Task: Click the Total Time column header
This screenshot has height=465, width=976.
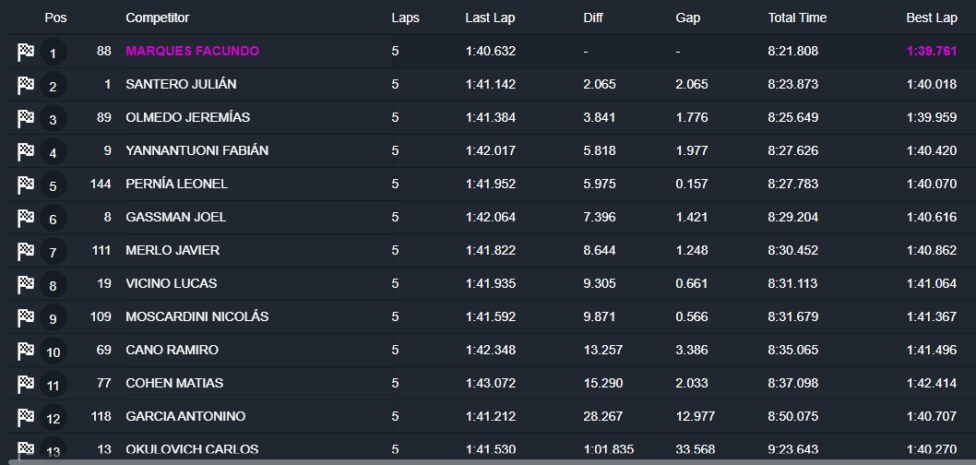Action: pos(797,18)
